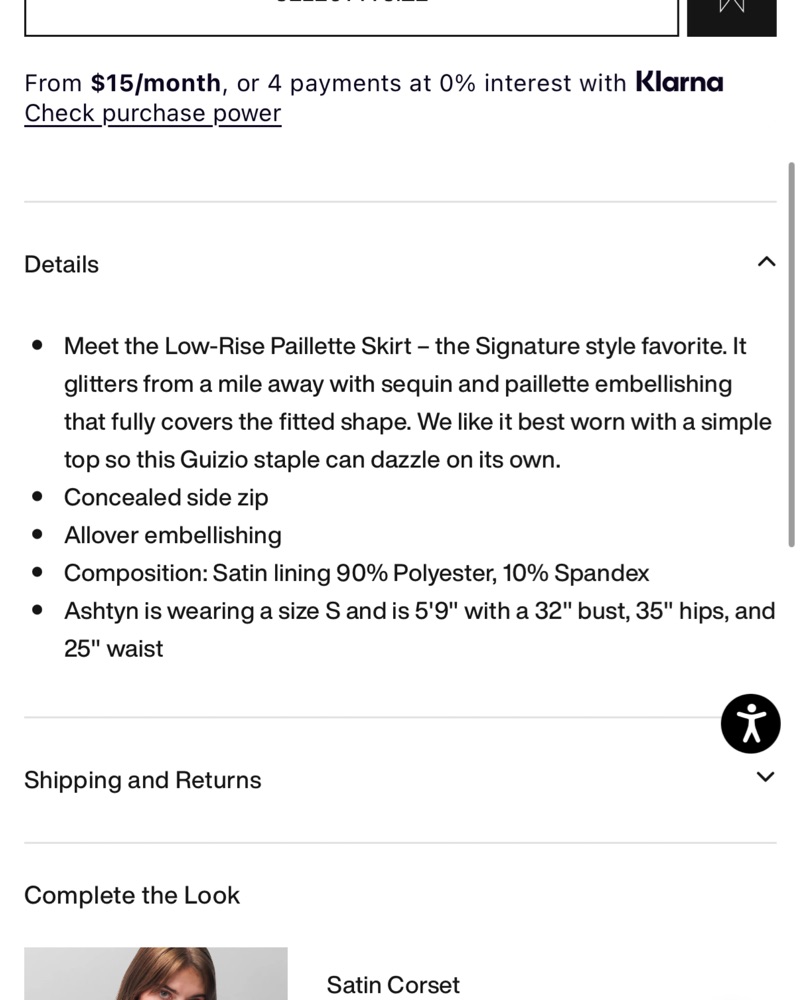Expand Shipping and Returns chevron
This screenshot has height=1000, width=801.
click(766, 778)
